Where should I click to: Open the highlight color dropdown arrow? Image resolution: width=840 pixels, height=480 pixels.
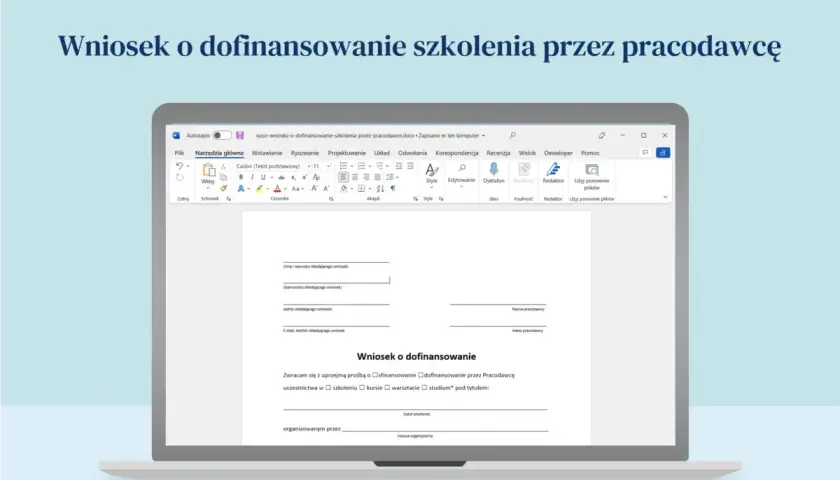point(267,189)
